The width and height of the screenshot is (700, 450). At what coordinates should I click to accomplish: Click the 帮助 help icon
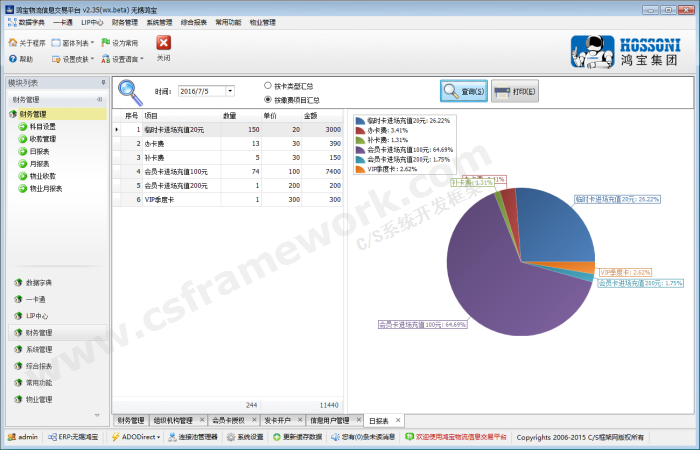pos(12,59)
